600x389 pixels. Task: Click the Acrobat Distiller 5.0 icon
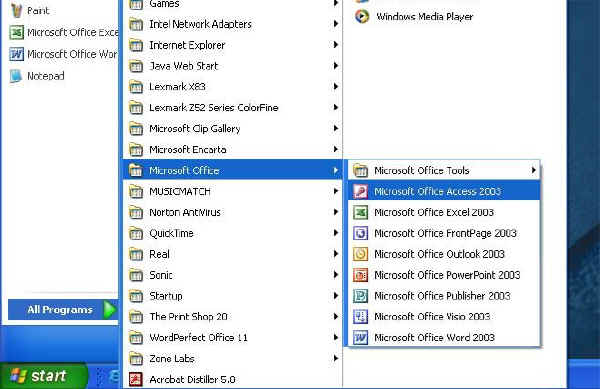[136, 379]
